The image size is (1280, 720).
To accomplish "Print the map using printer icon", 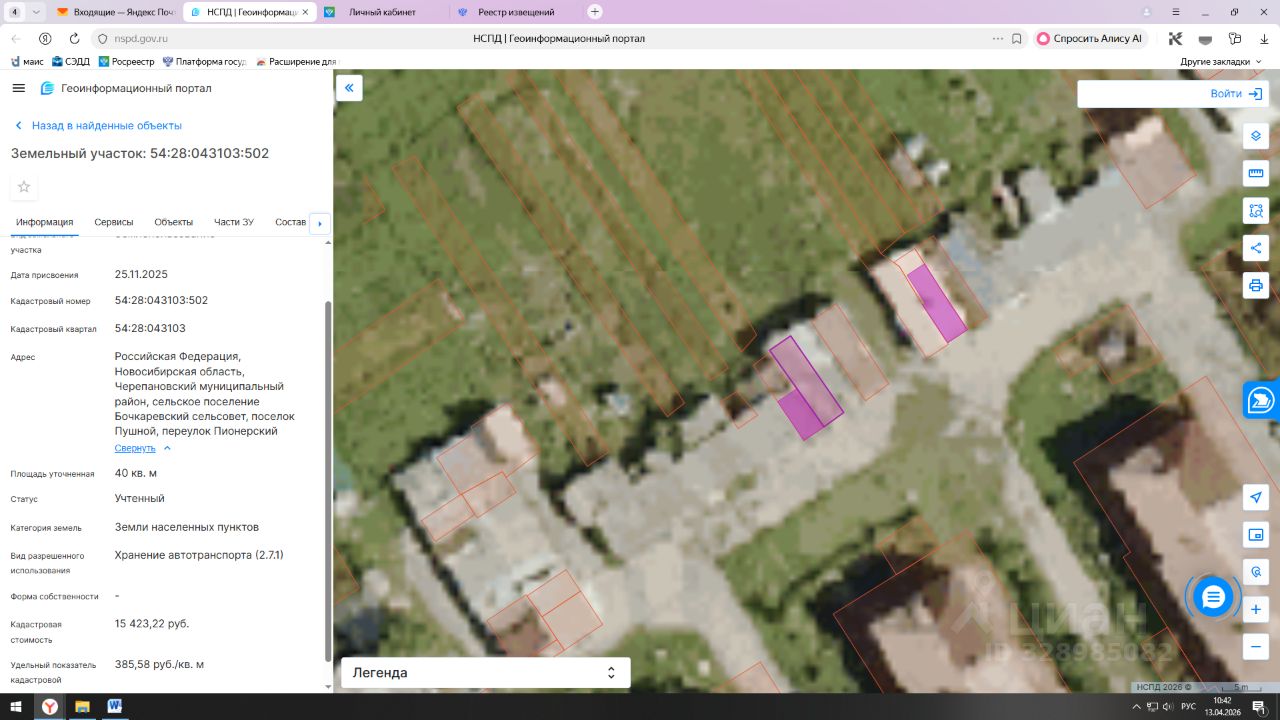I will coord(1256,285).
